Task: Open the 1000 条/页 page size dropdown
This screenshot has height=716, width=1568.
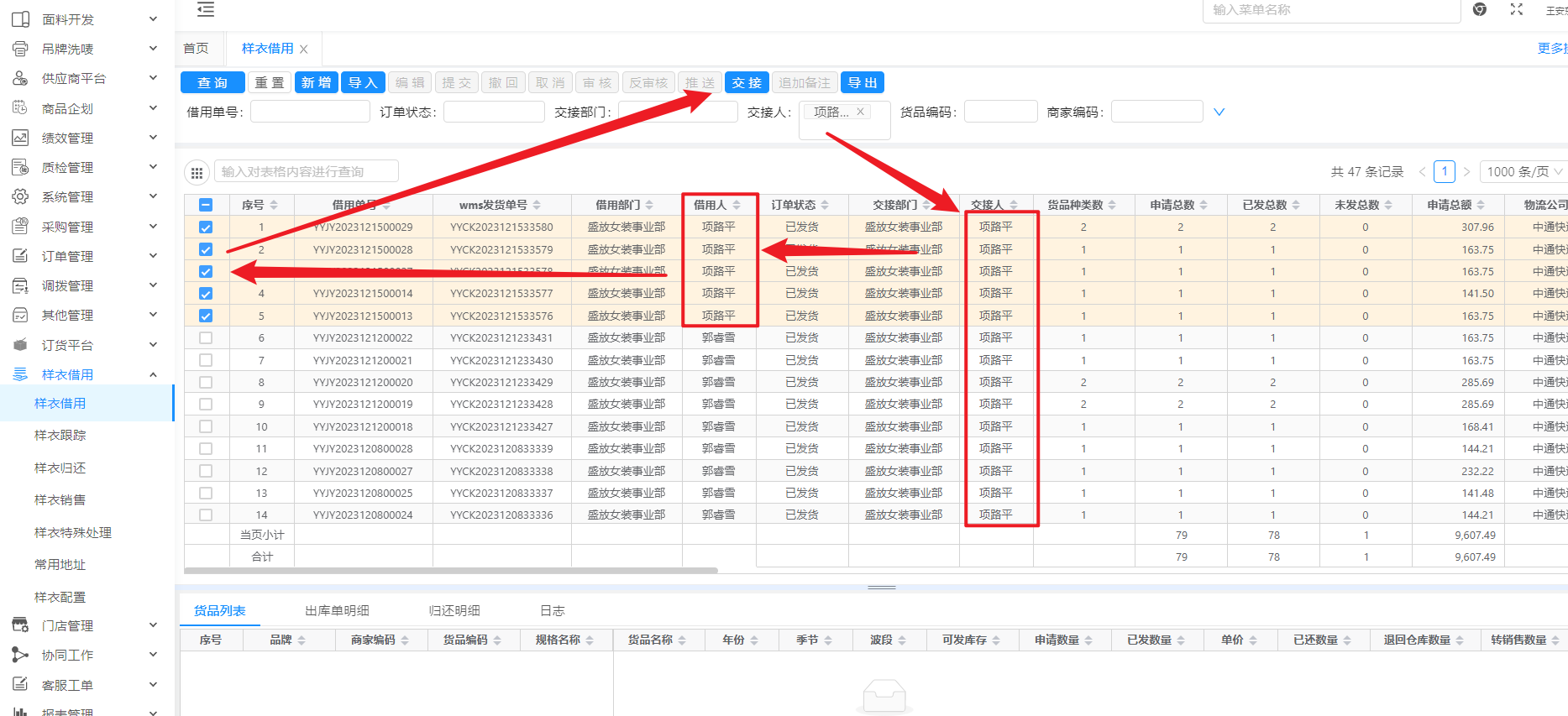Action: pos(1523,172)
